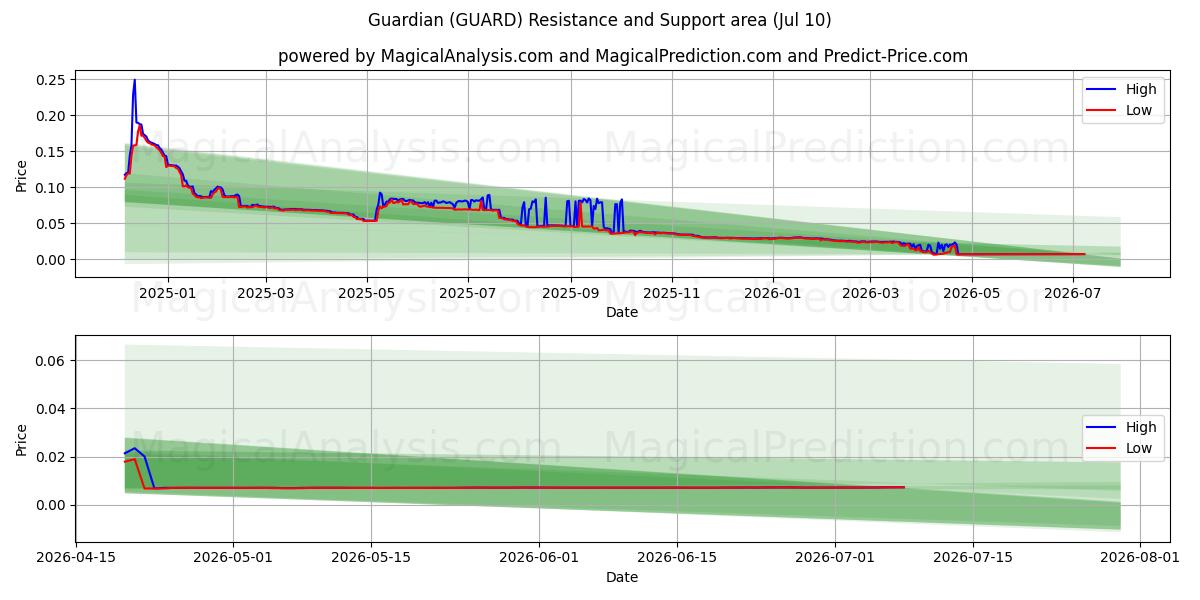
Task: Click the "2026-07-01" x-axis label in the bottom chart
Action: coord(834,559)
